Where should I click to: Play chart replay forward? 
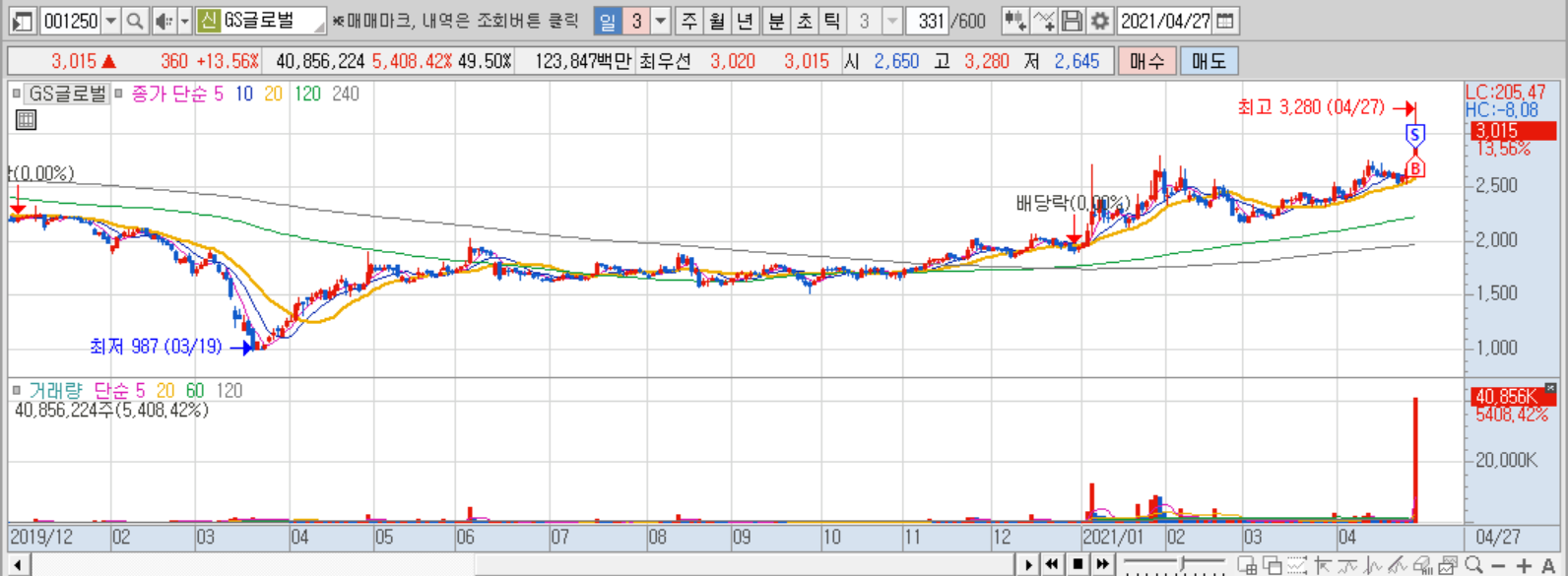(1028, 565)
